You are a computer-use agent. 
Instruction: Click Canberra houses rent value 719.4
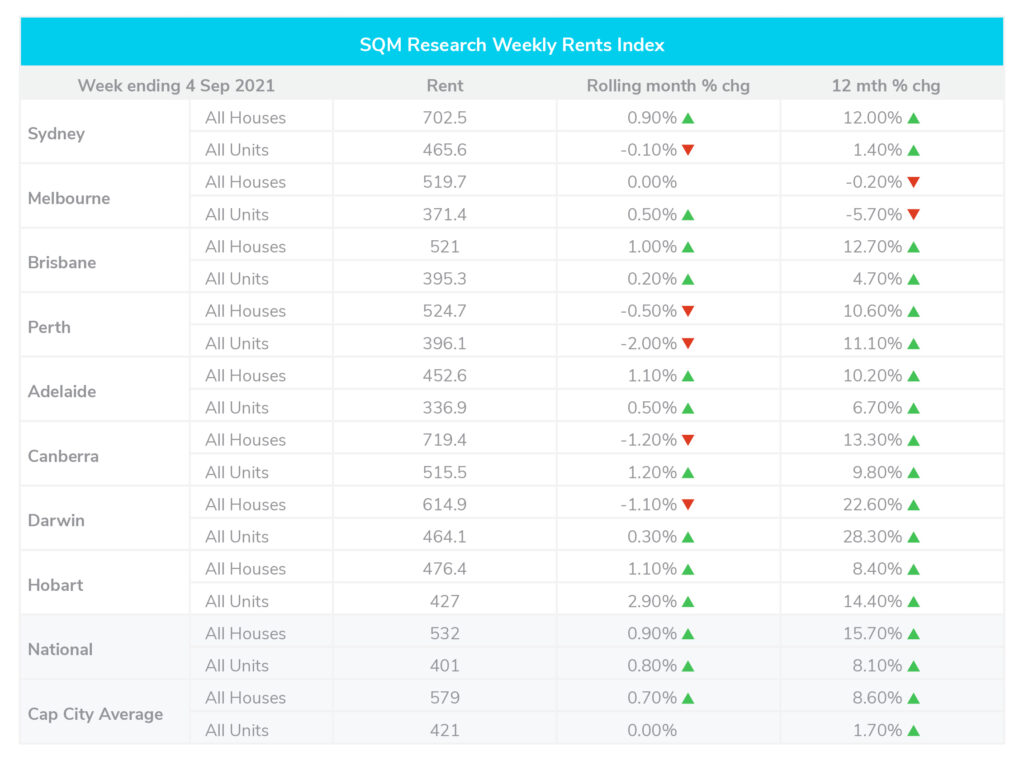click(444, 440)
